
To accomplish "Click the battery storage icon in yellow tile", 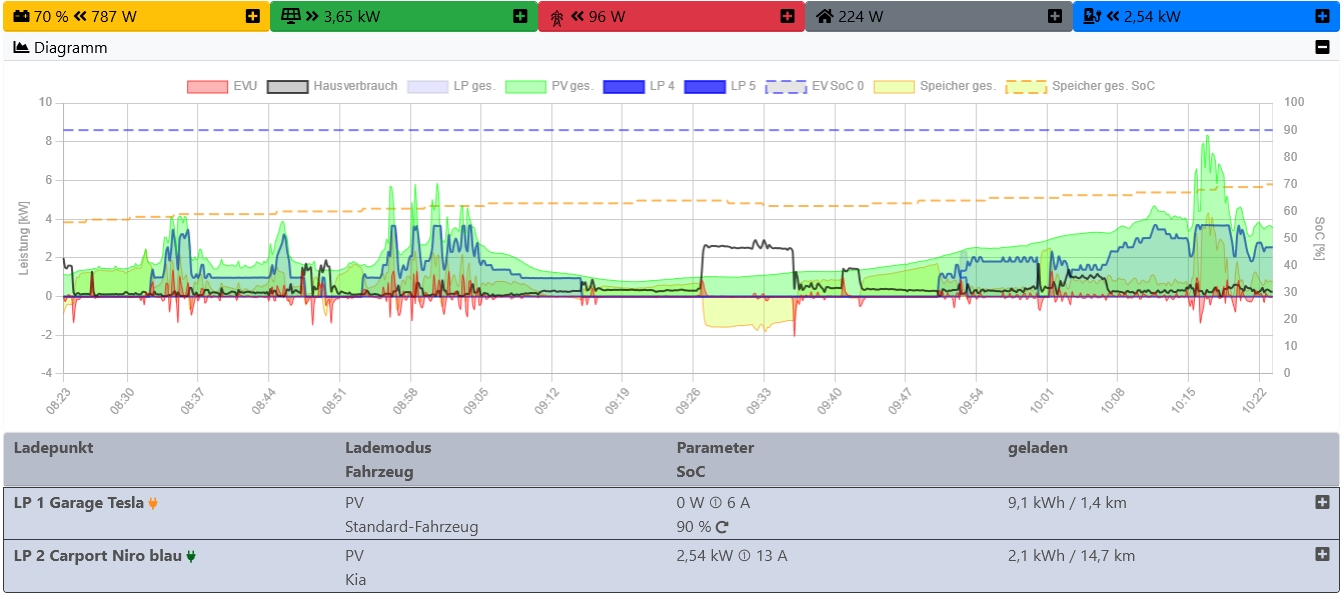I will [20, 16].
